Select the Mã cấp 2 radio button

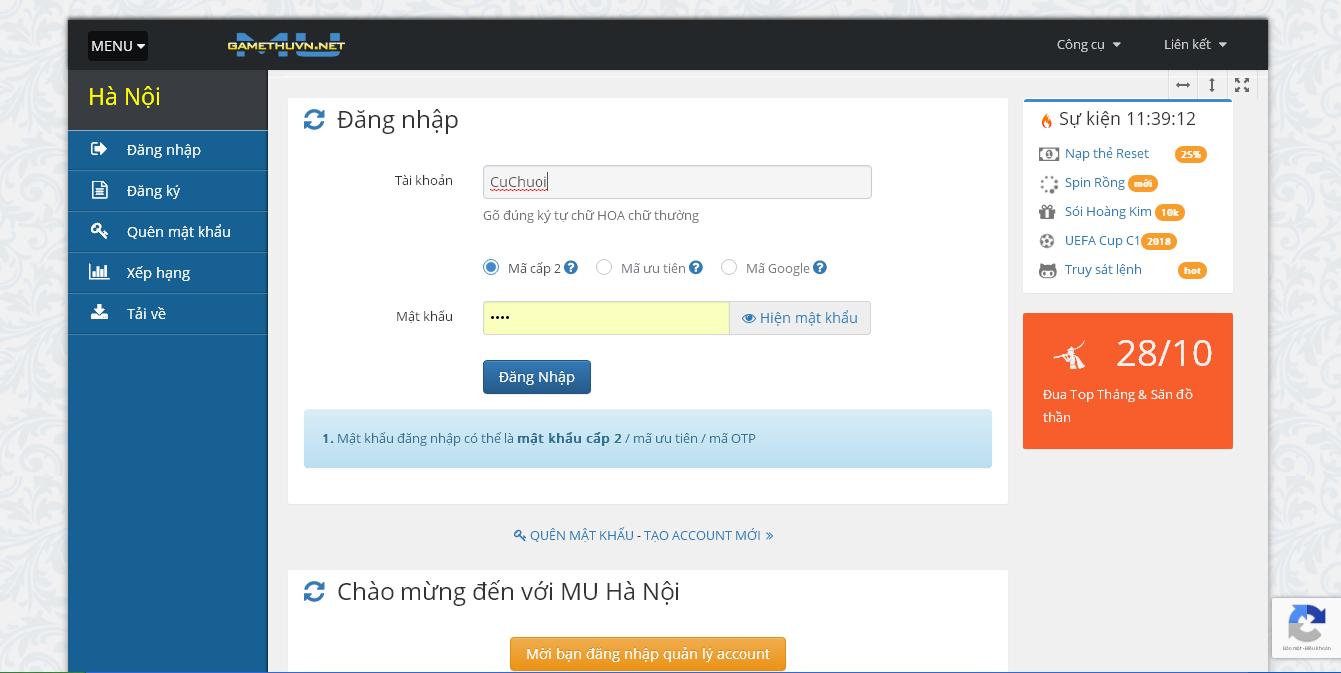[491, 267]
